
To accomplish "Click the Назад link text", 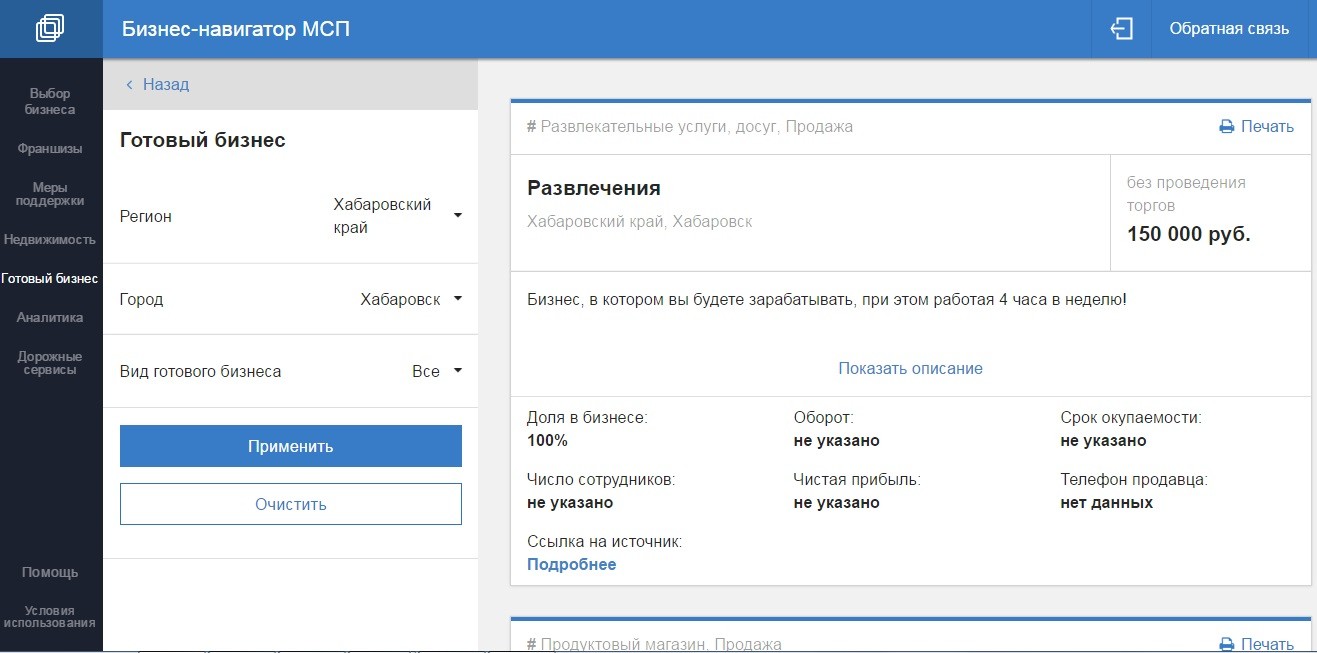I will 166,85.
